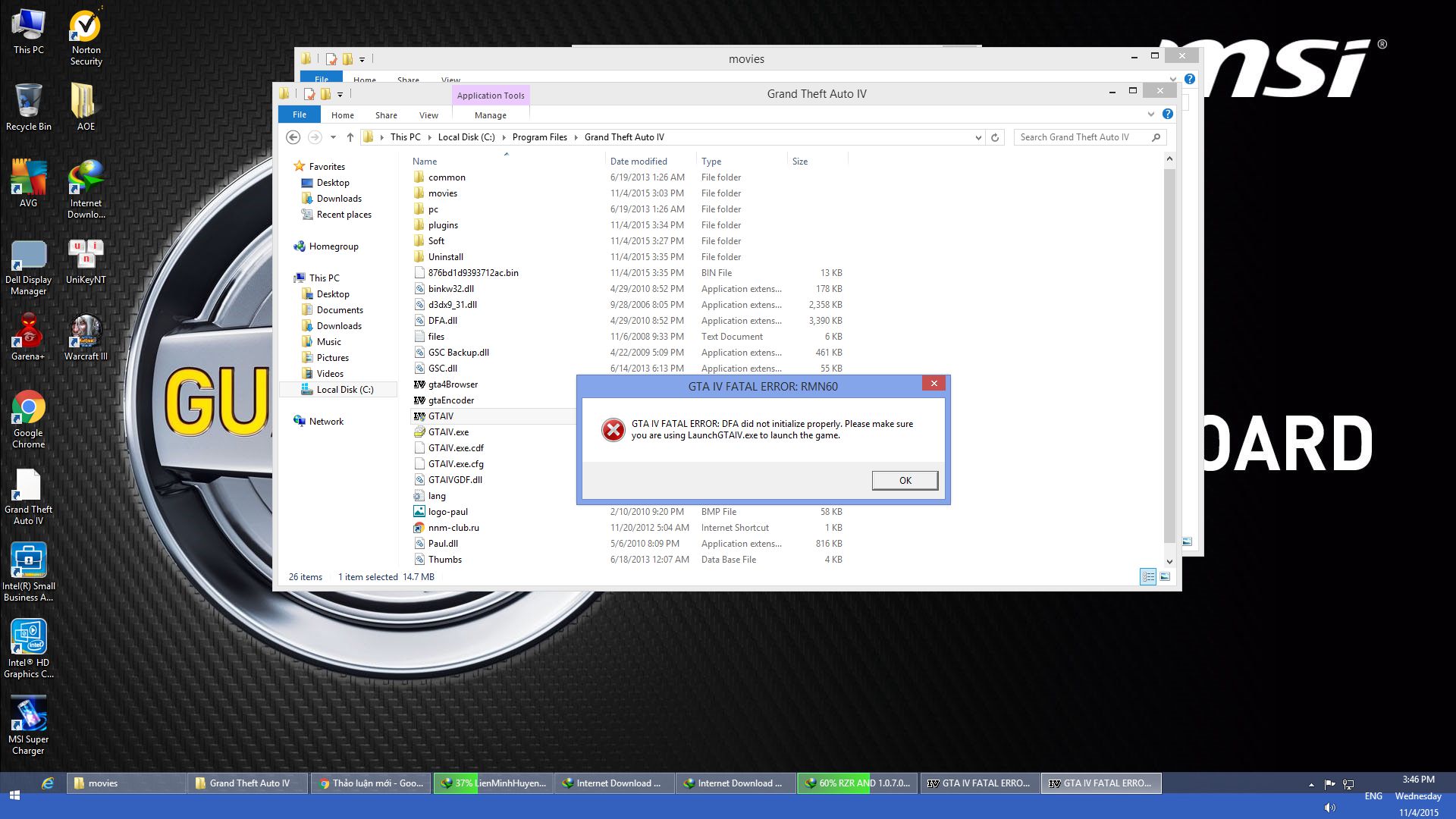Switch to 60% RZR taskbar download window
Screen dimensions: 1456x819
(857, 783)
